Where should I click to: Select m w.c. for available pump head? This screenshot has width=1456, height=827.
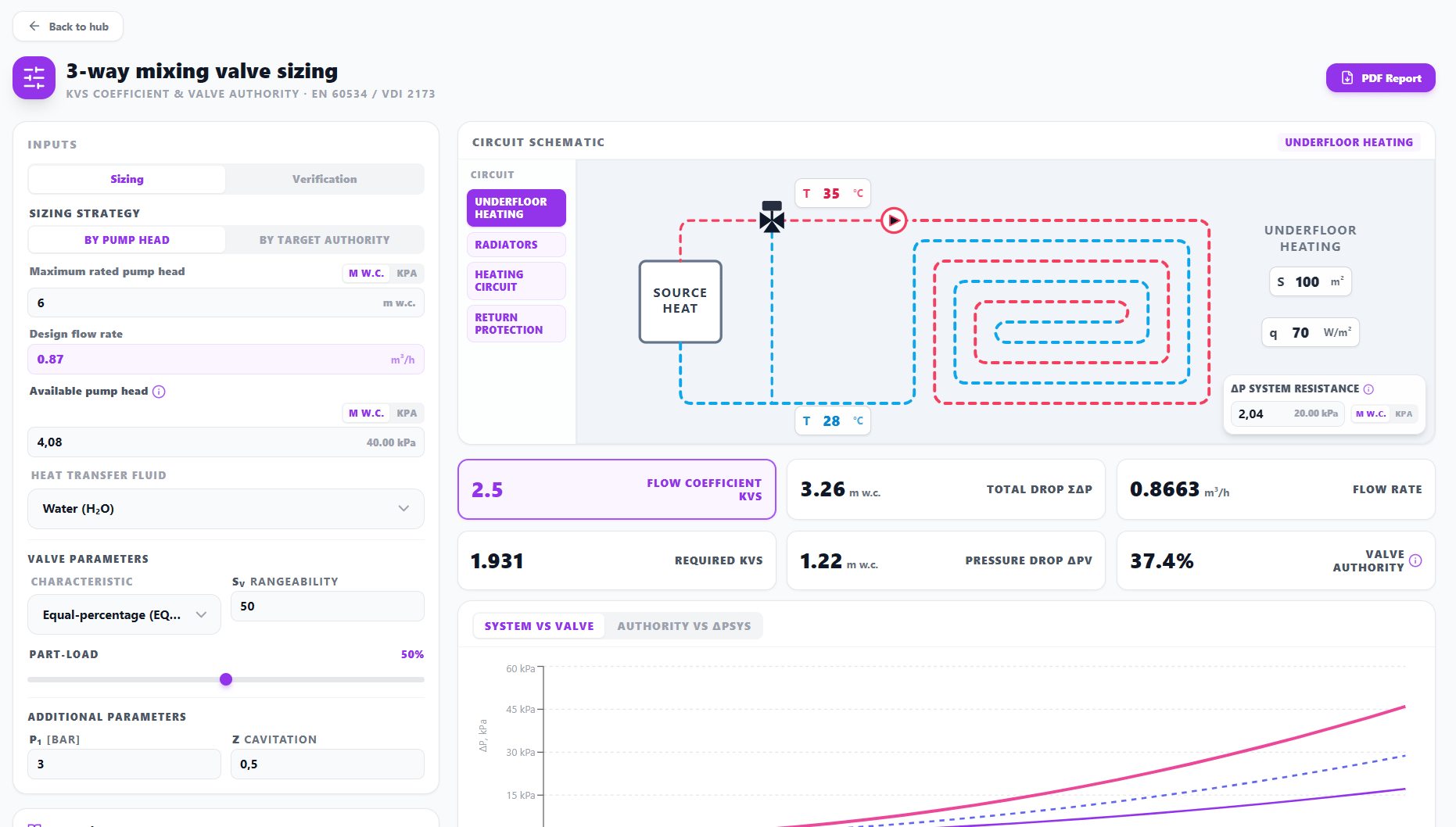366,413
